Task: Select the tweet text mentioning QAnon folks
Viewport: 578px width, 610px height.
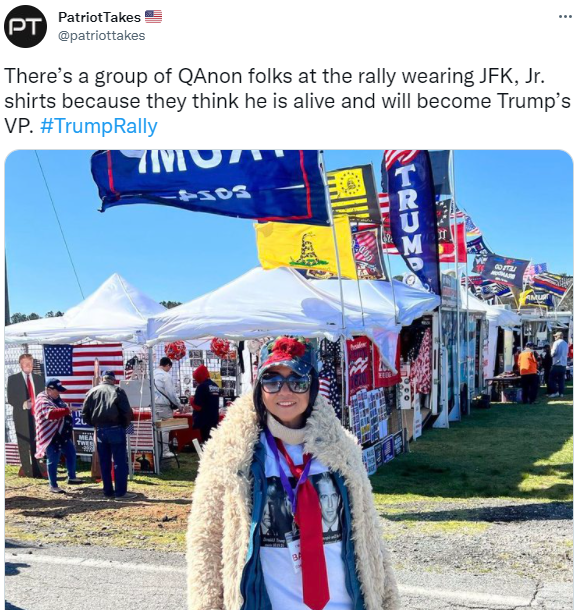Action: (287, 101)
